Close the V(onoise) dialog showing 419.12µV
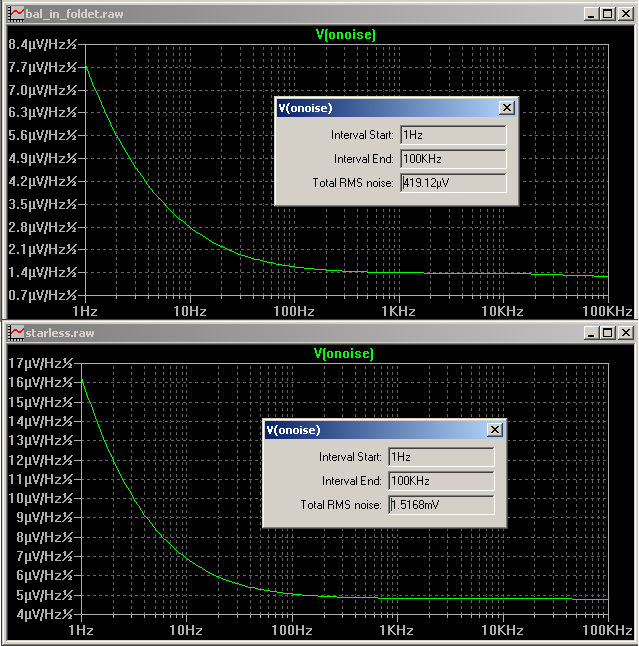 click(507, 108)
